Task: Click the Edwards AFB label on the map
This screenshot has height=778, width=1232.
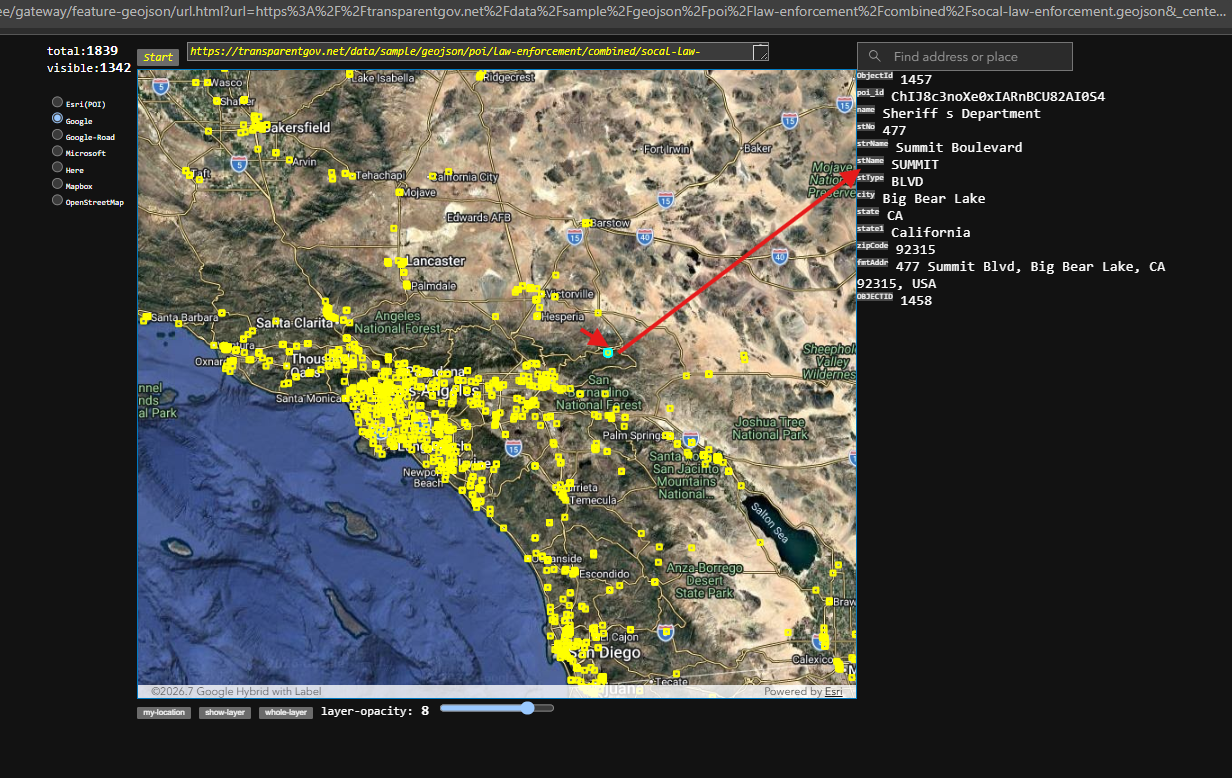Action: point(481,217)
